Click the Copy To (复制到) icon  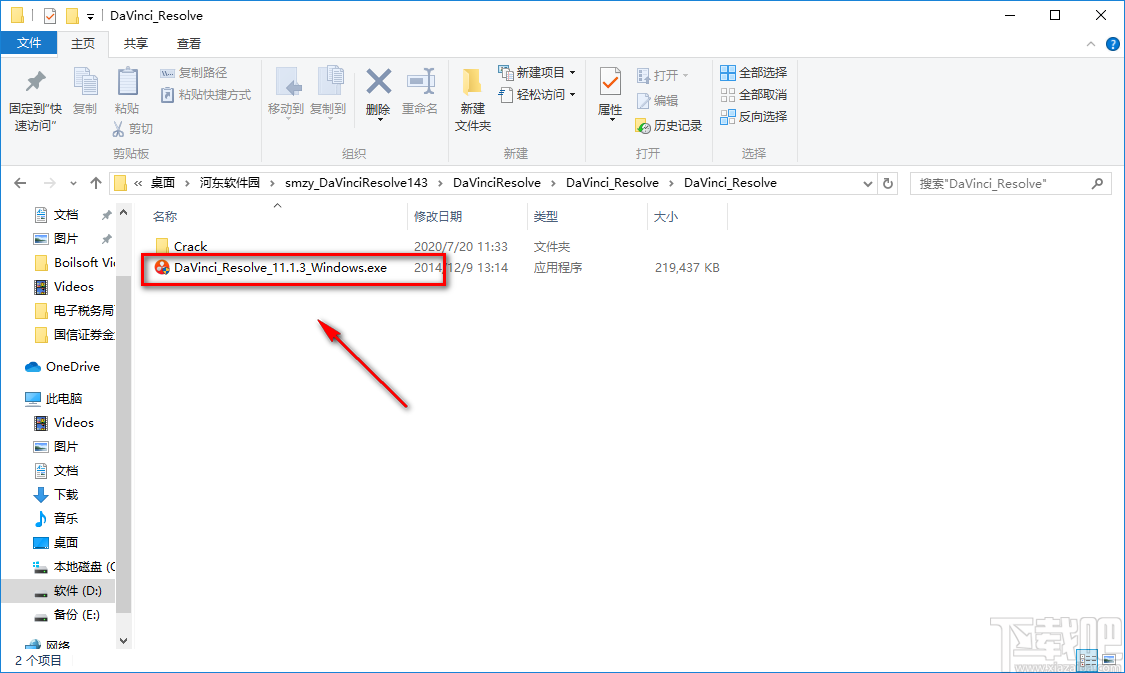coord(329,82)
